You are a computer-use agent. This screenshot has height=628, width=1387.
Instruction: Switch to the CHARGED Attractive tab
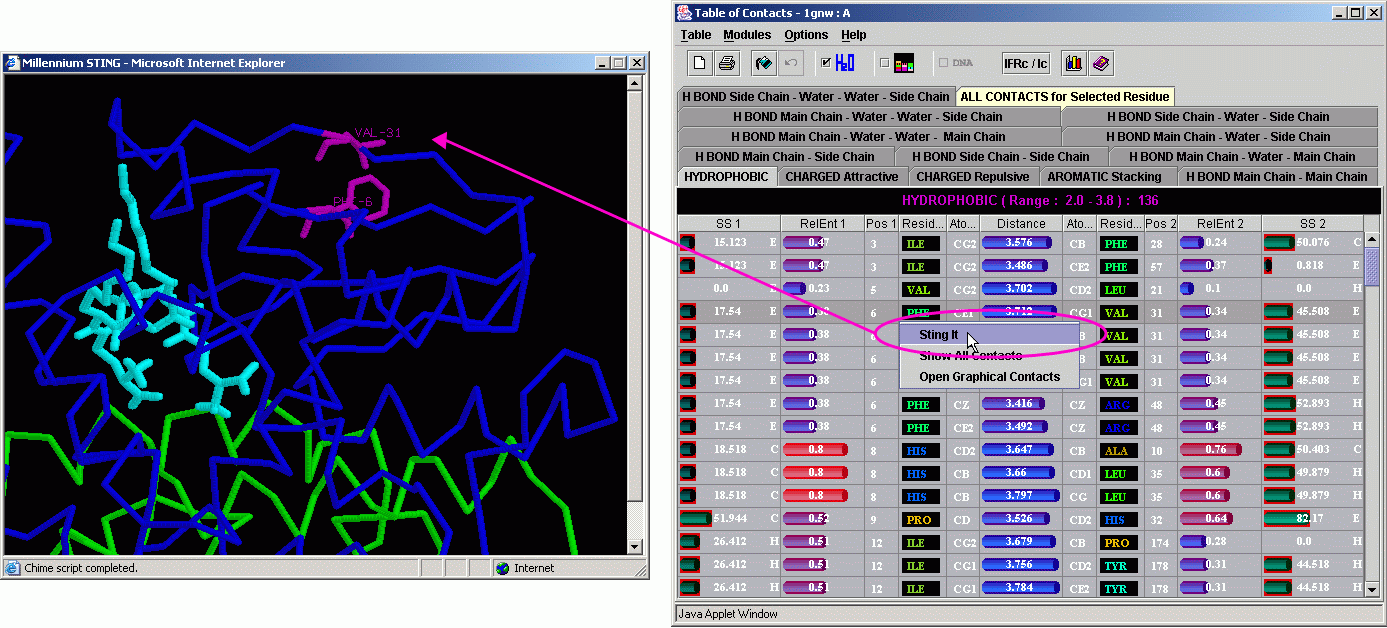(x=842, y=177)
